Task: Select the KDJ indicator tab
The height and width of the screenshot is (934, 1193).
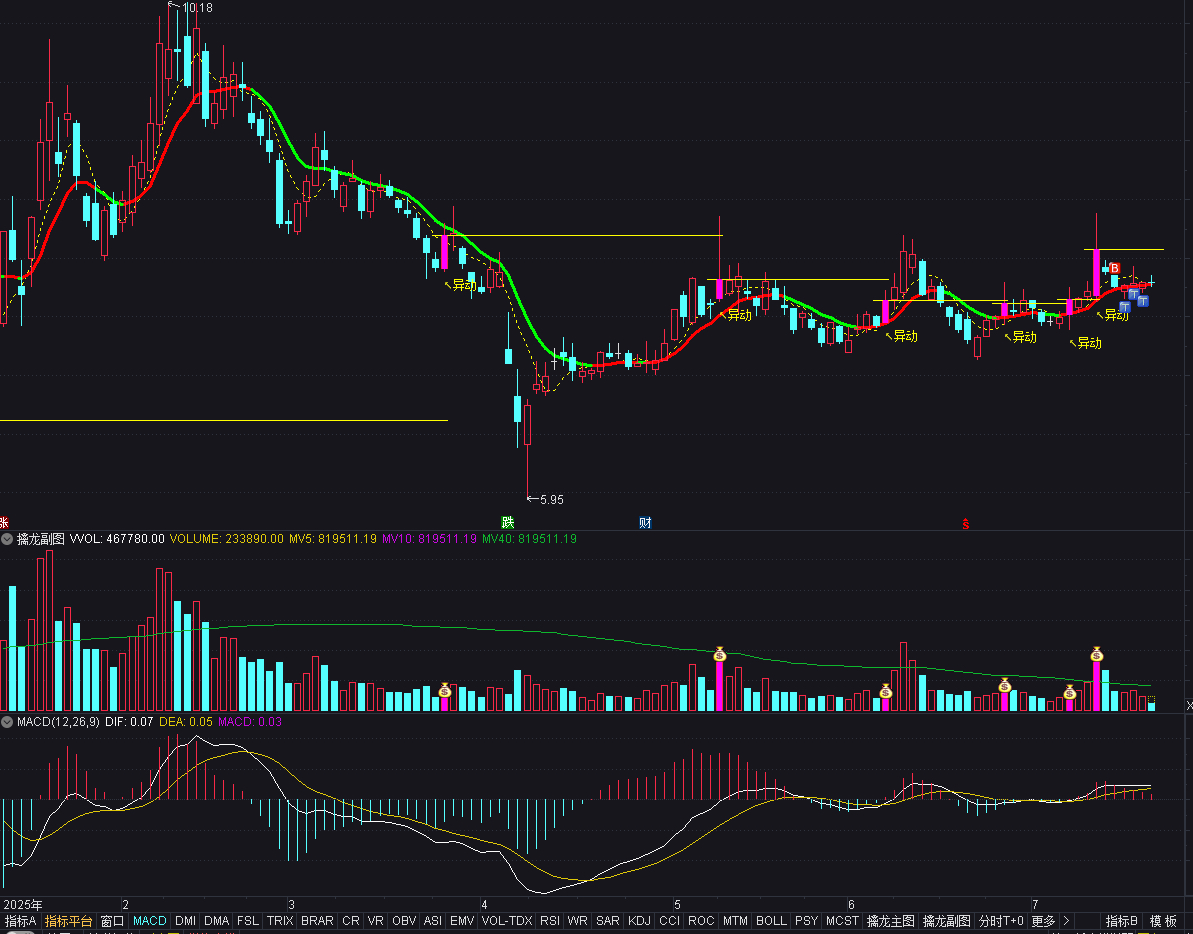Action: point(639,920)
